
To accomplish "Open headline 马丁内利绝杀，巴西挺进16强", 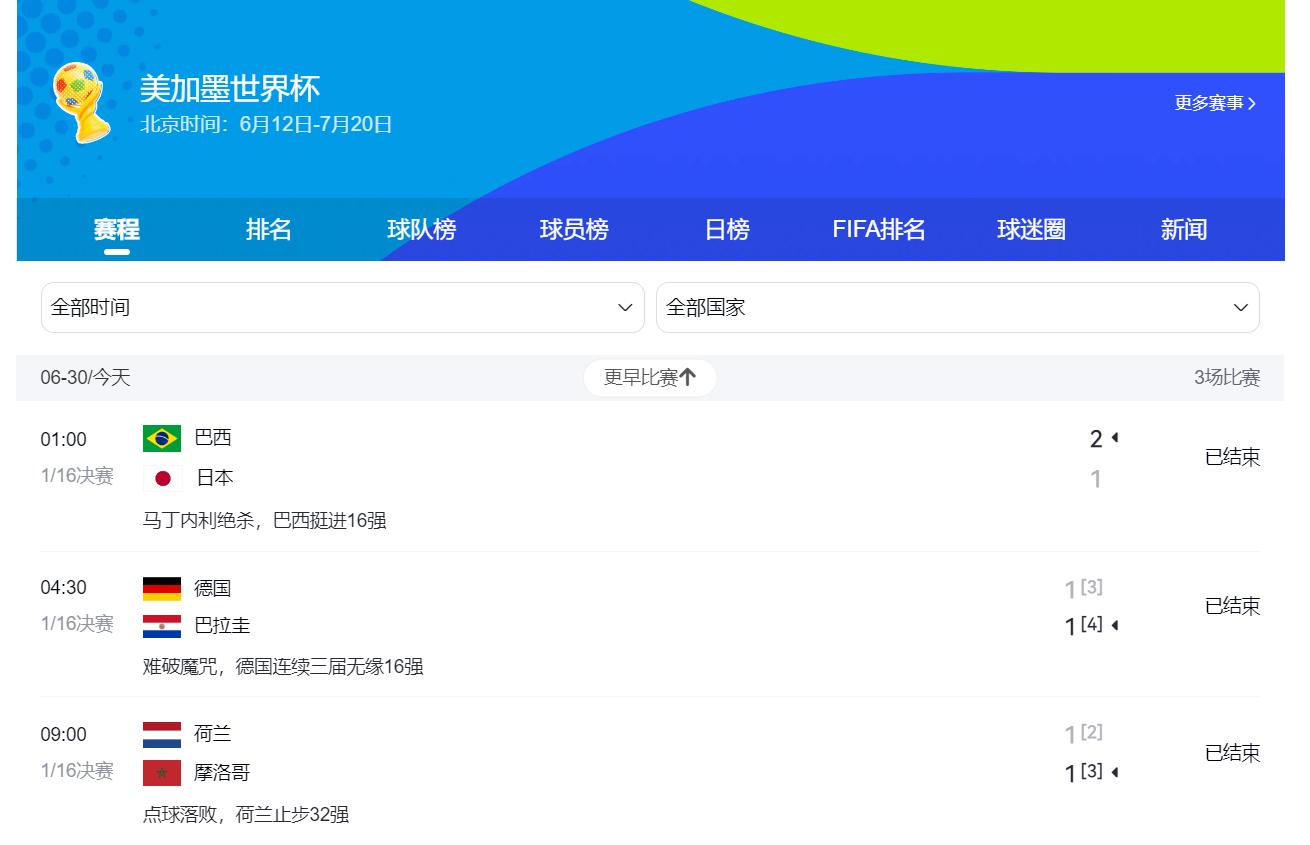I will coord(264,520).
